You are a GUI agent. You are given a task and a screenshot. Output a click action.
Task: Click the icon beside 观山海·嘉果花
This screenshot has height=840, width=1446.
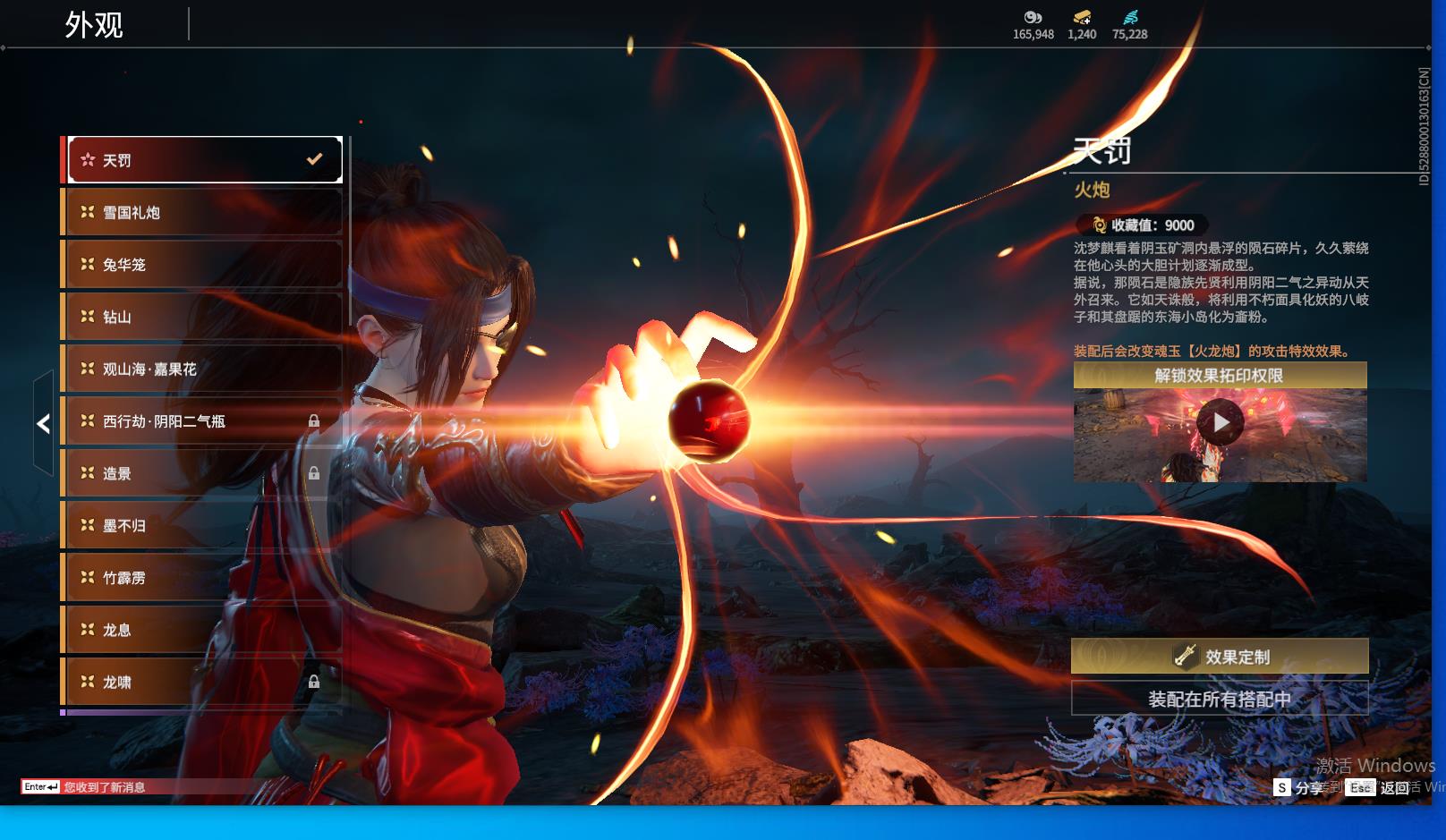[88, 369]
